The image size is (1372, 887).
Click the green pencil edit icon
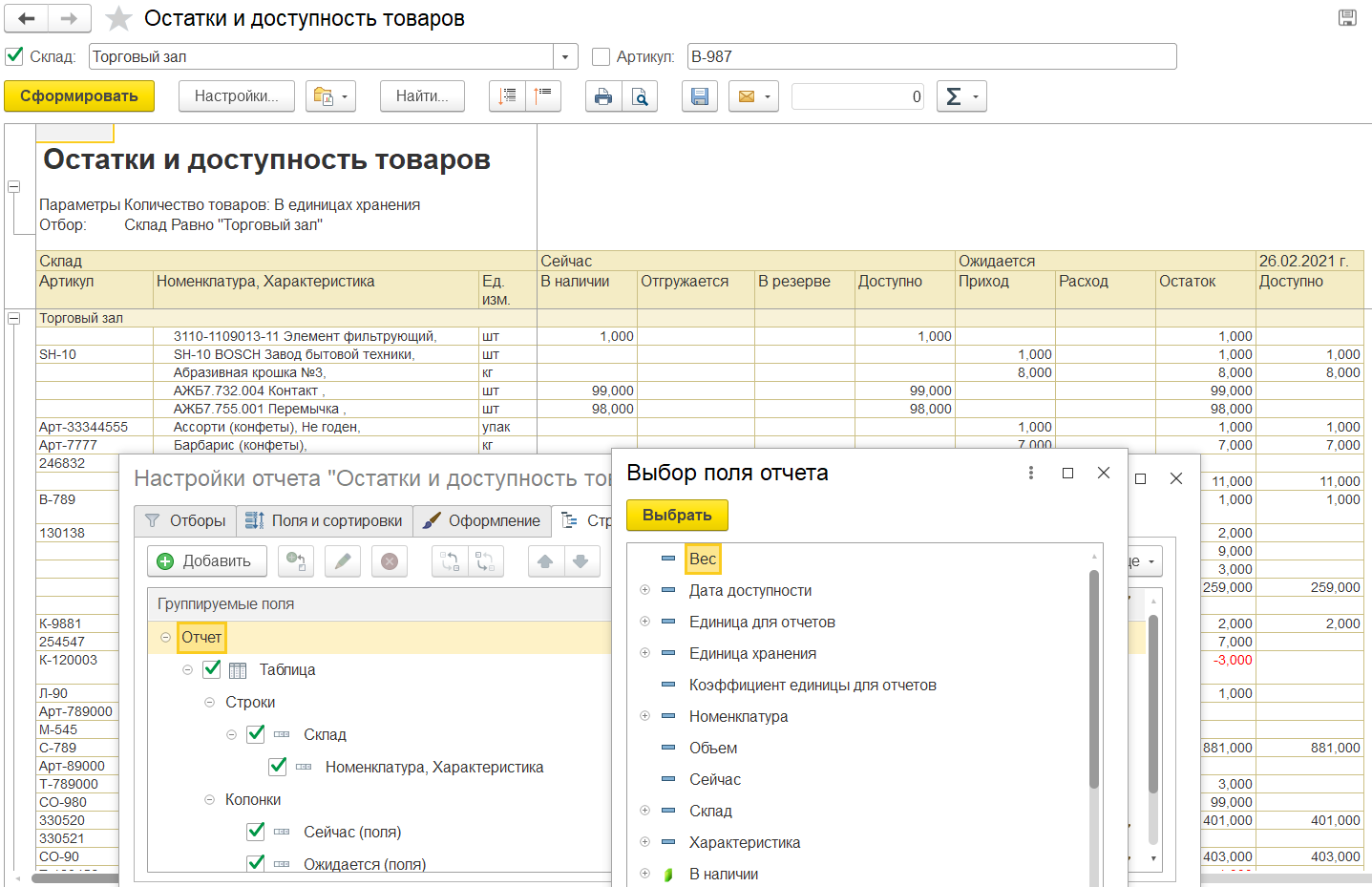tap(342, 561)
